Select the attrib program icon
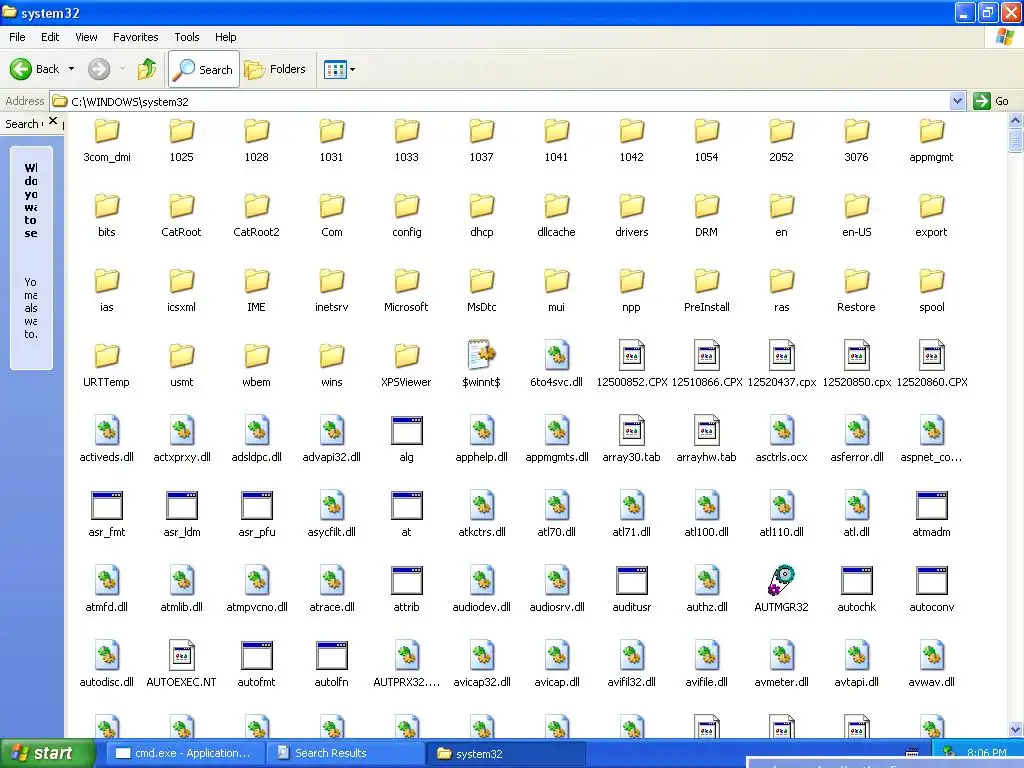The image size is (1024, 768). [x=406, y=581]
